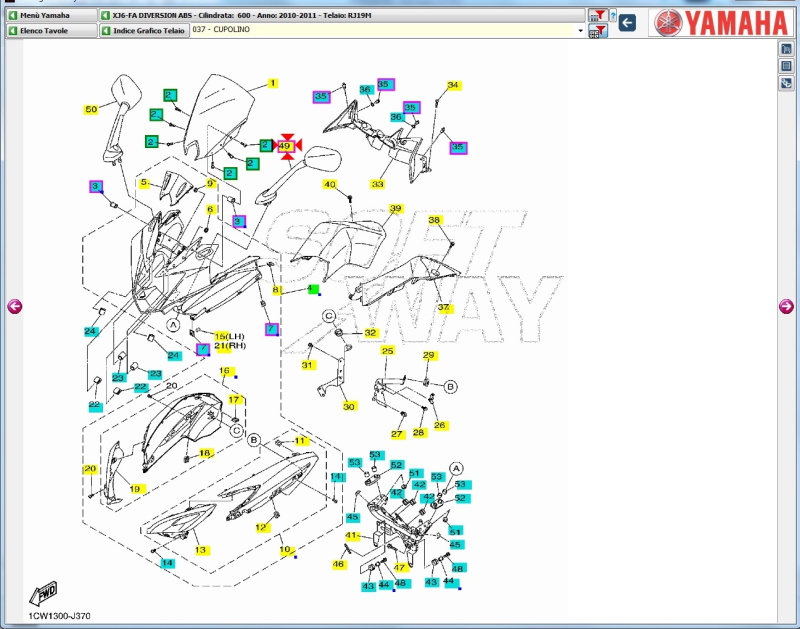Screen dimensions: 800x629
Task: Click the lower red funnel filter icon
Action: point(597,31)
